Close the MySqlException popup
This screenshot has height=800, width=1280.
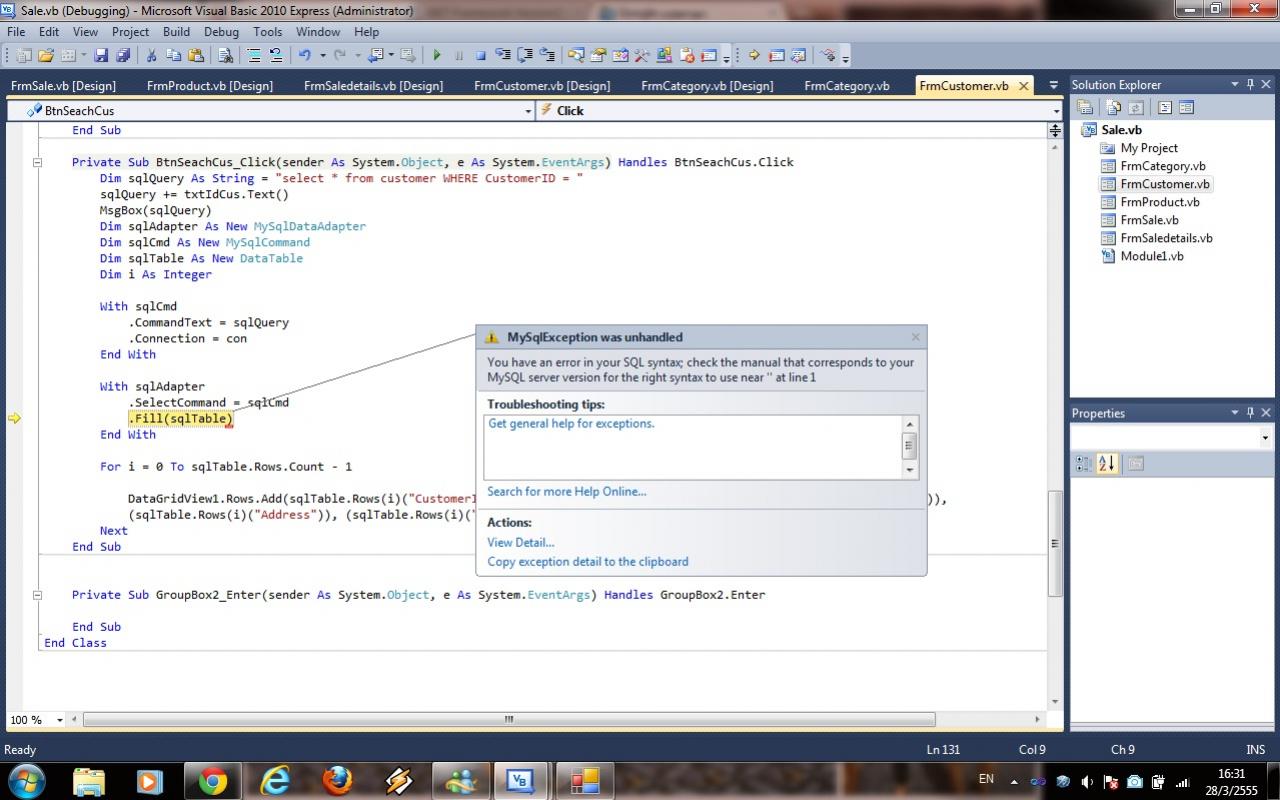click(x=915, y=337)
